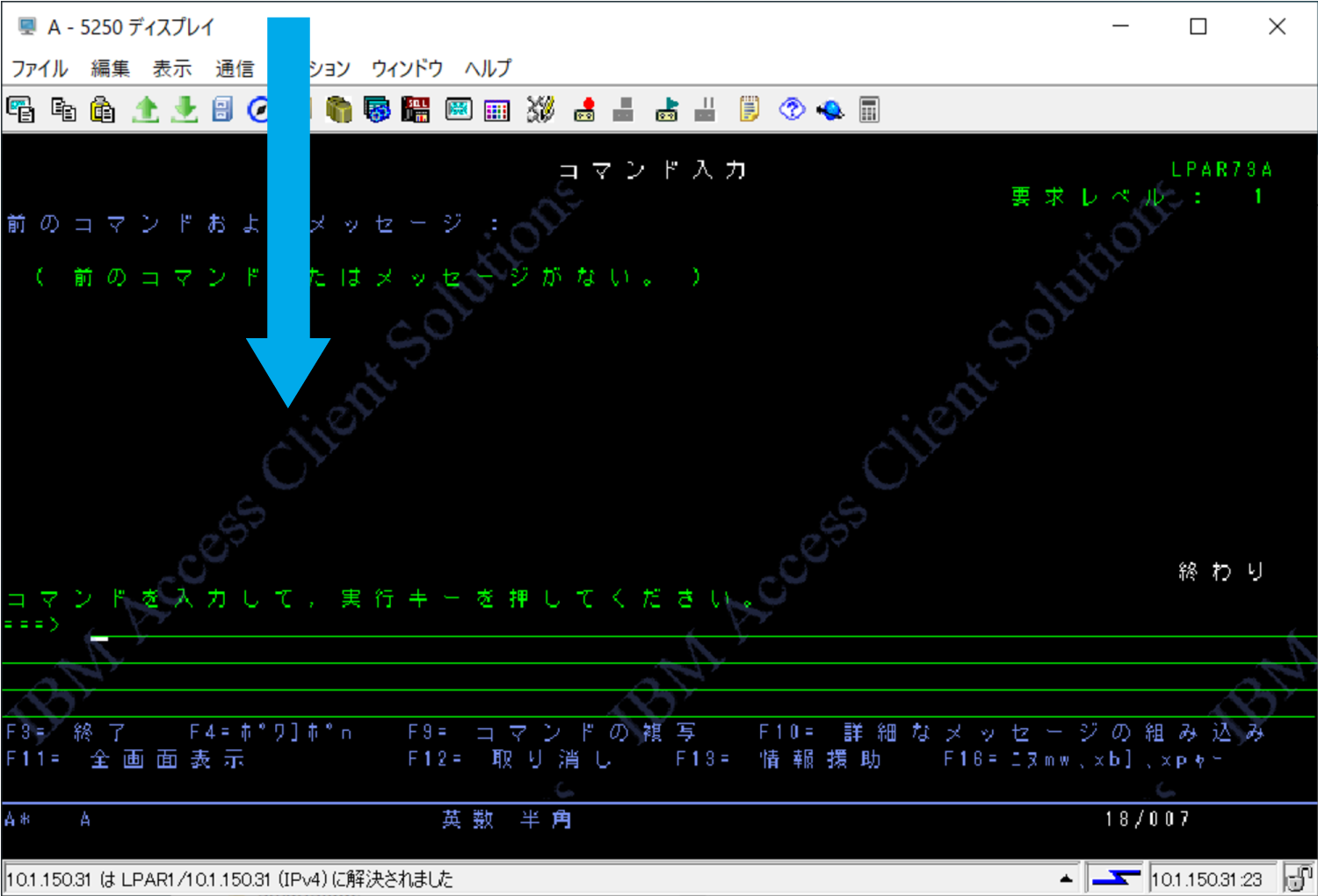Viewport: 1318px width, 896px height.
Task: Click the LPAR73A system name text
Action: [x=1222, y=170]
